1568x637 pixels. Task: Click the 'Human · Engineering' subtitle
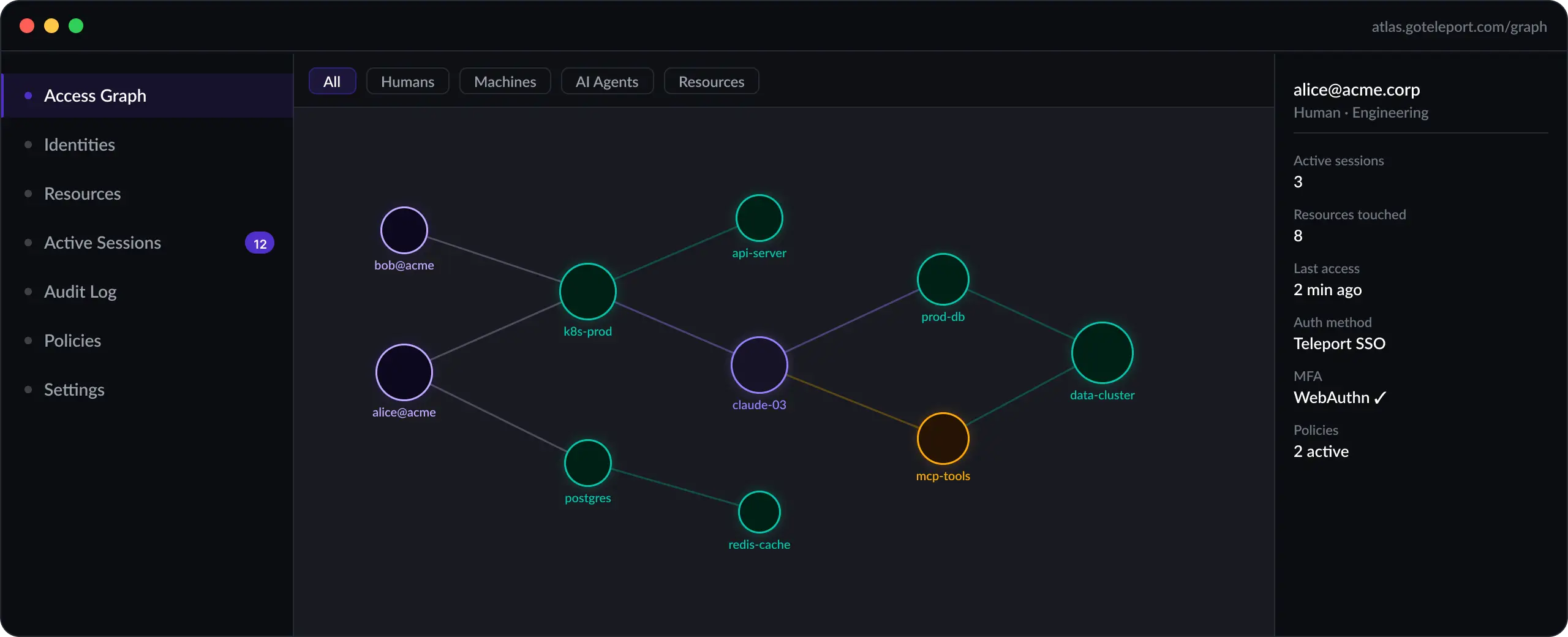coord(1360,113)
